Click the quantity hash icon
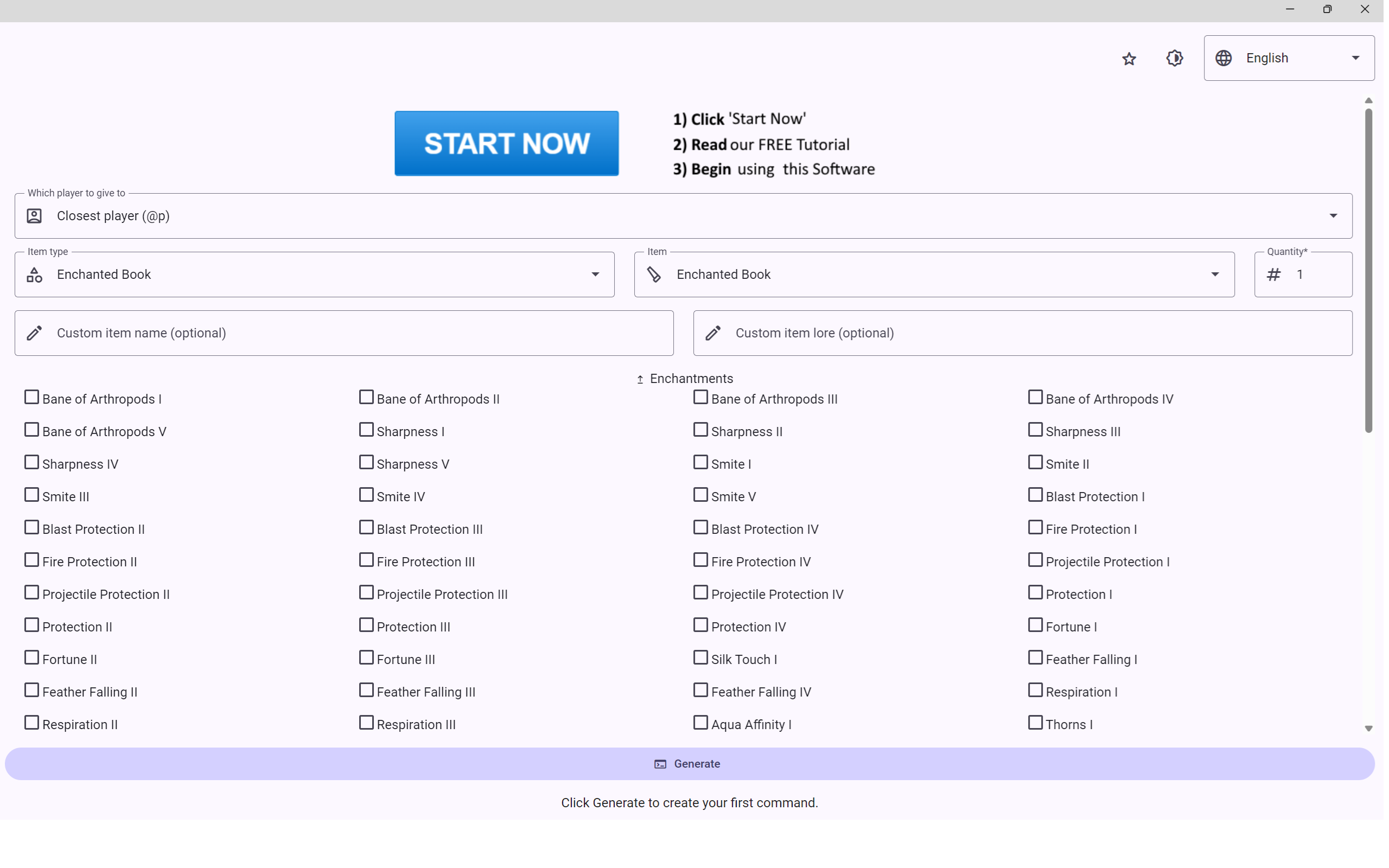 1273,275
